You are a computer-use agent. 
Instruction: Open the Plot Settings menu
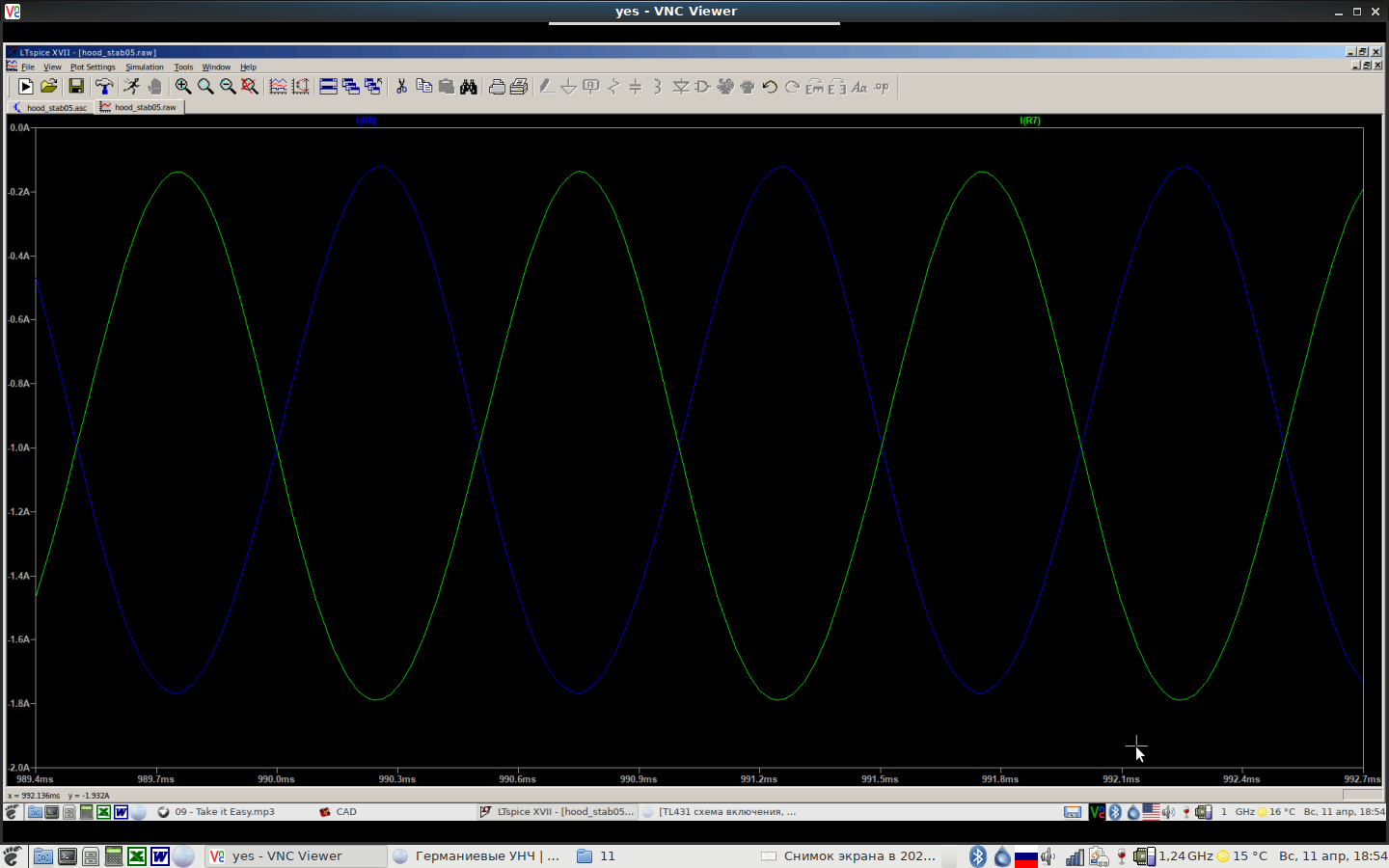[93, 68]
